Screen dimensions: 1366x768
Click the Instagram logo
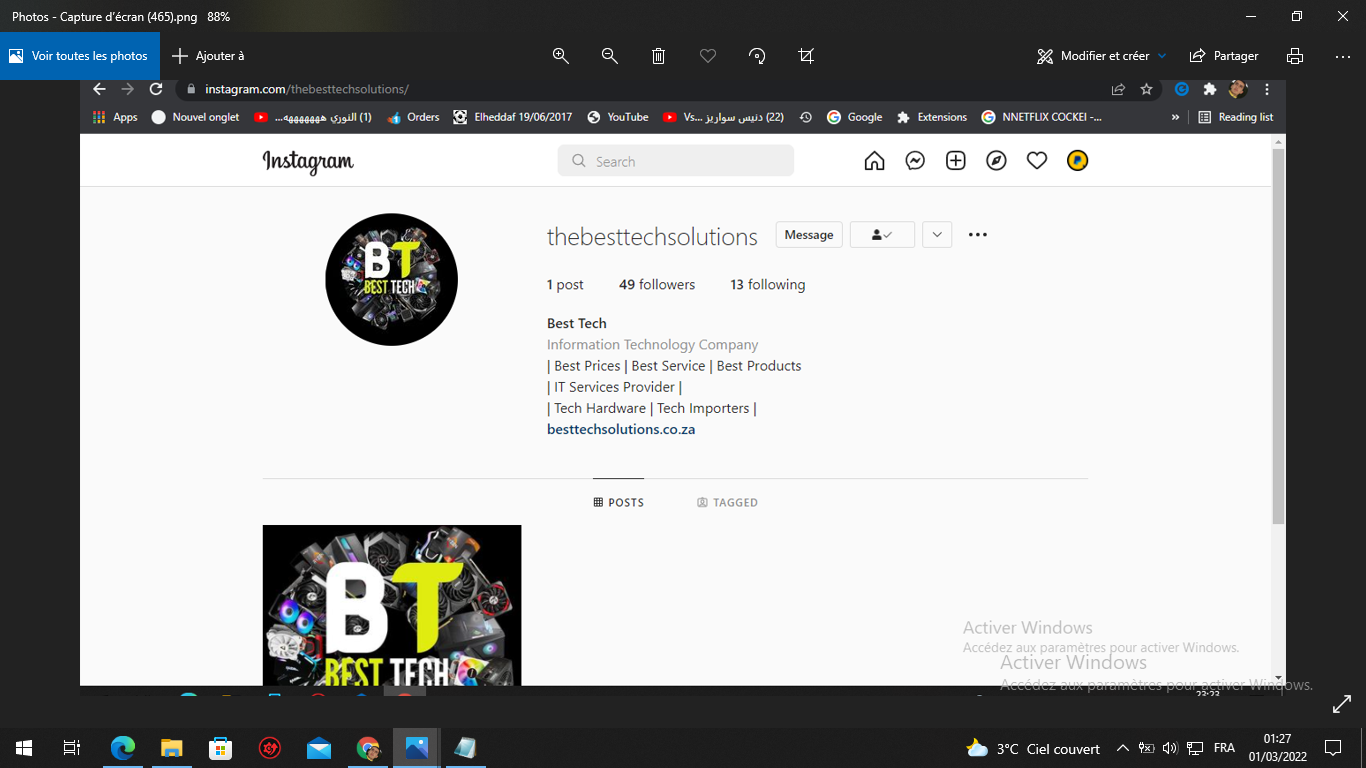[308, 162]
